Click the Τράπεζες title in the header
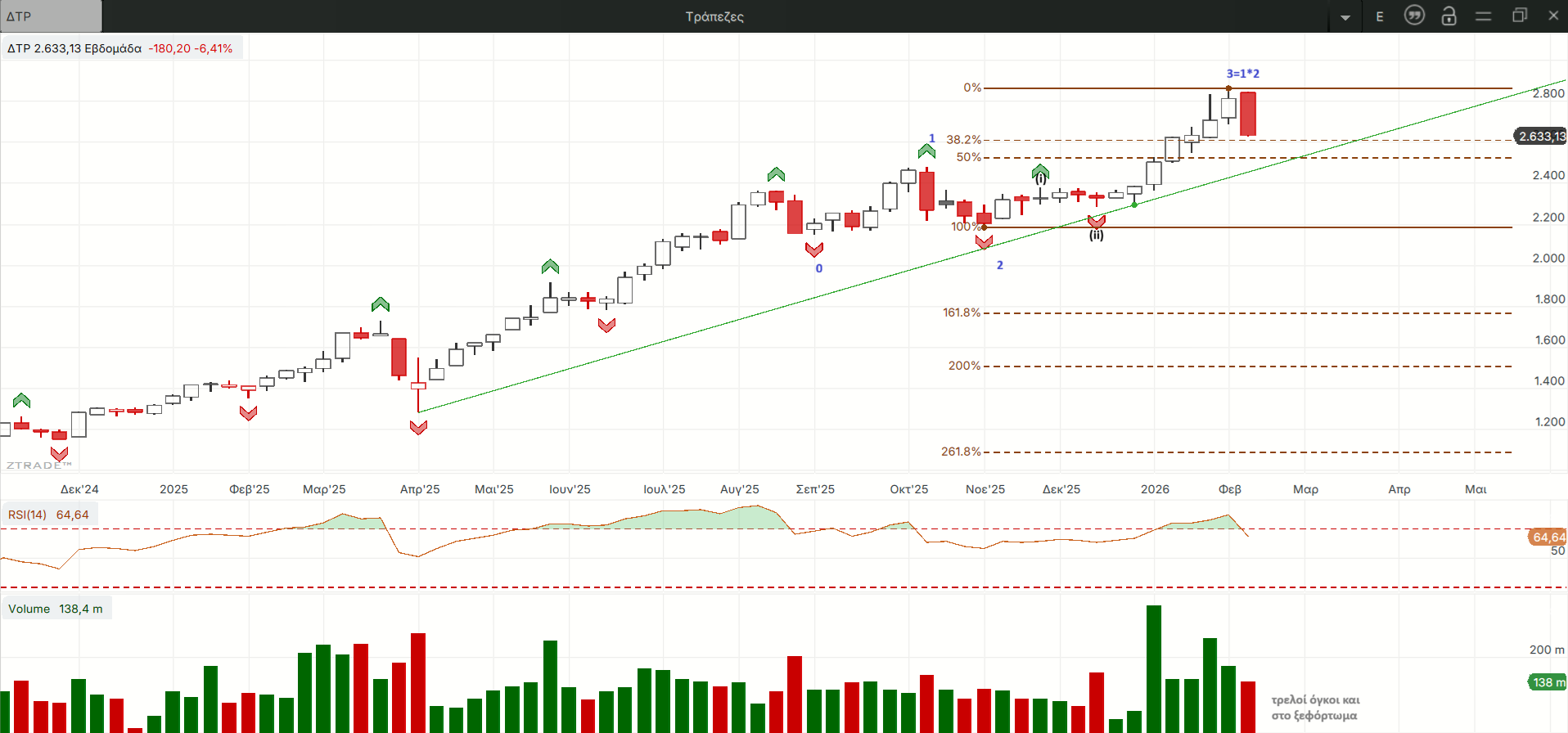The height and width of the screenshot is (733, 1568). (x=714, y=16)
